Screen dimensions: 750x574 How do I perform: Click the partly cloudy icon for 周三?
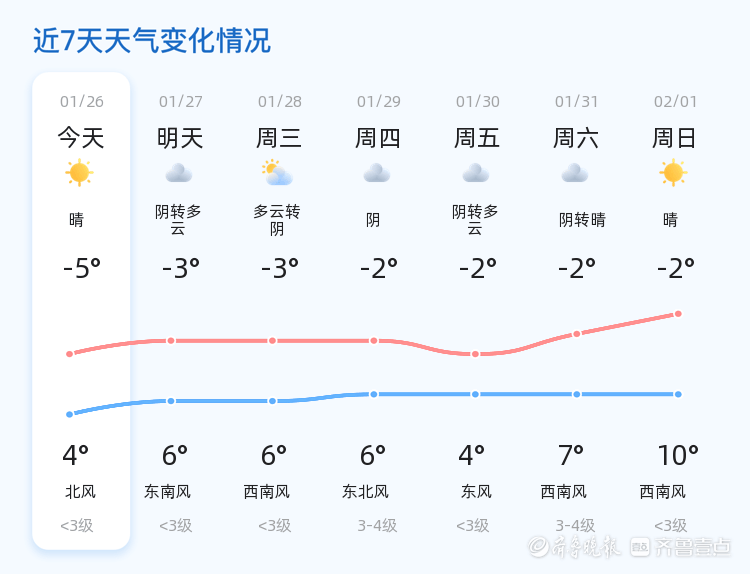(x=277, y=173)
